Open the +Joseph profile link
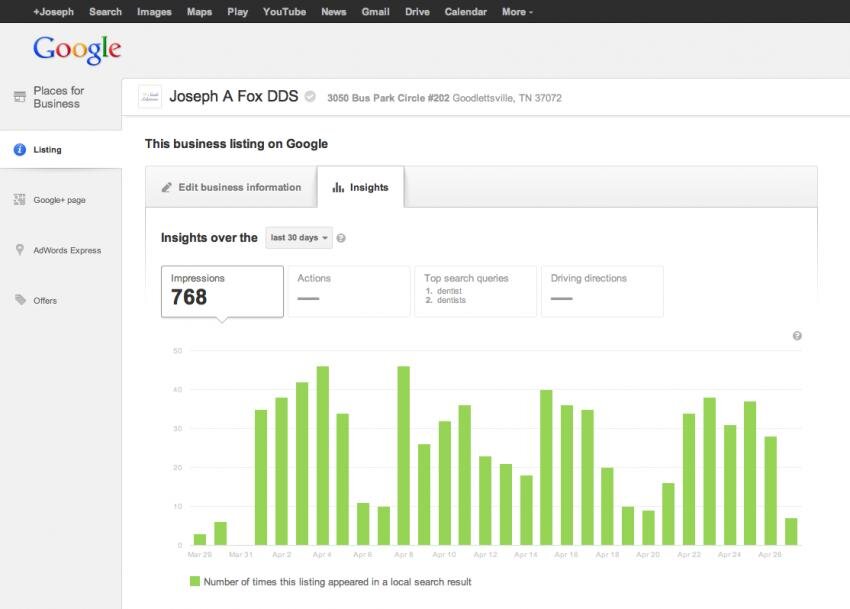This screenshot has height=609, width=850. coord(53,11)
